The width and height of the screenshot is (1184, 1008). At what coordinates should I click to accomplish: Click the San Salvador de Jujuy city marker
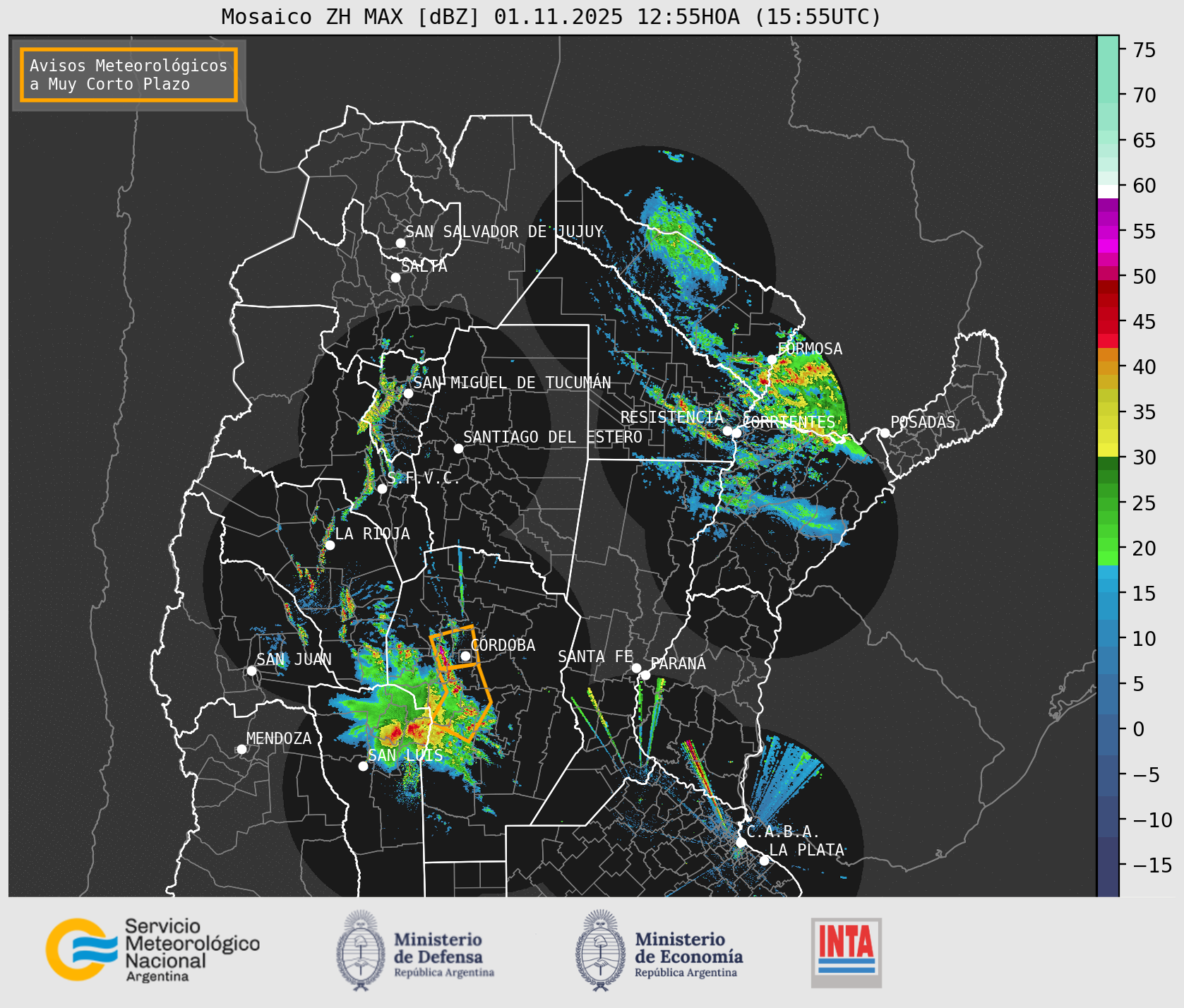400,243
